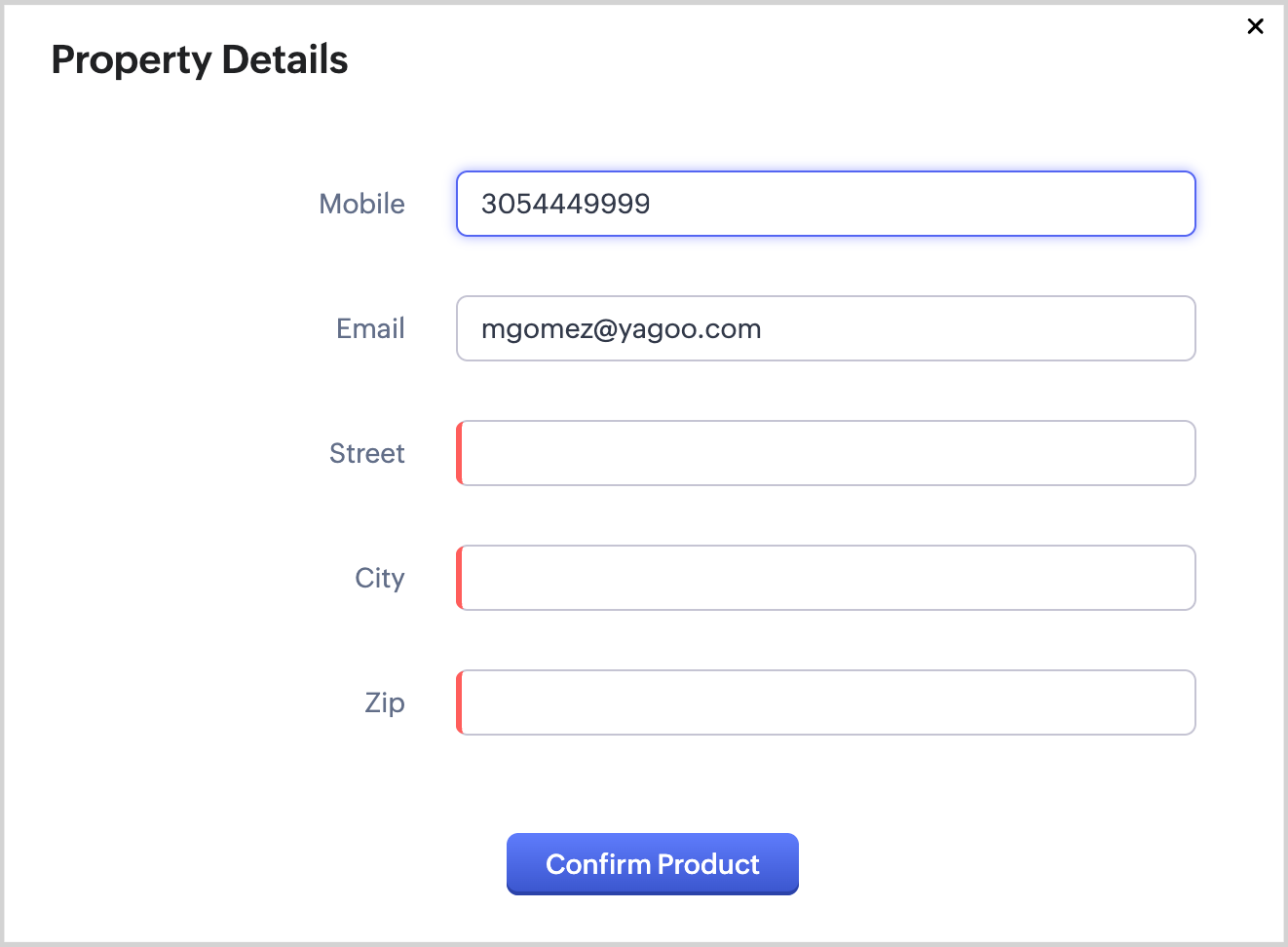The height and width of the screenshot is (947, 1288).
Task: Click the Zip field label
Action: [x=384, y=702]
